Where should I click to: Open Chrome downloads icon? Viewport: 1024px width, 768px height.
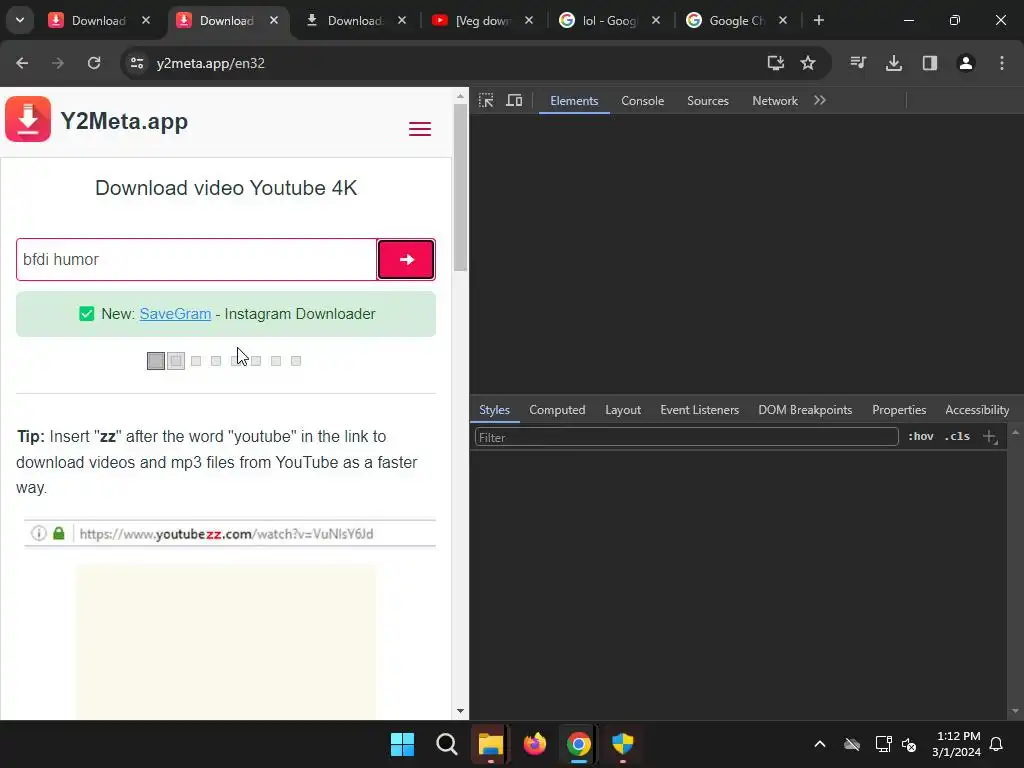pos(894,63)
